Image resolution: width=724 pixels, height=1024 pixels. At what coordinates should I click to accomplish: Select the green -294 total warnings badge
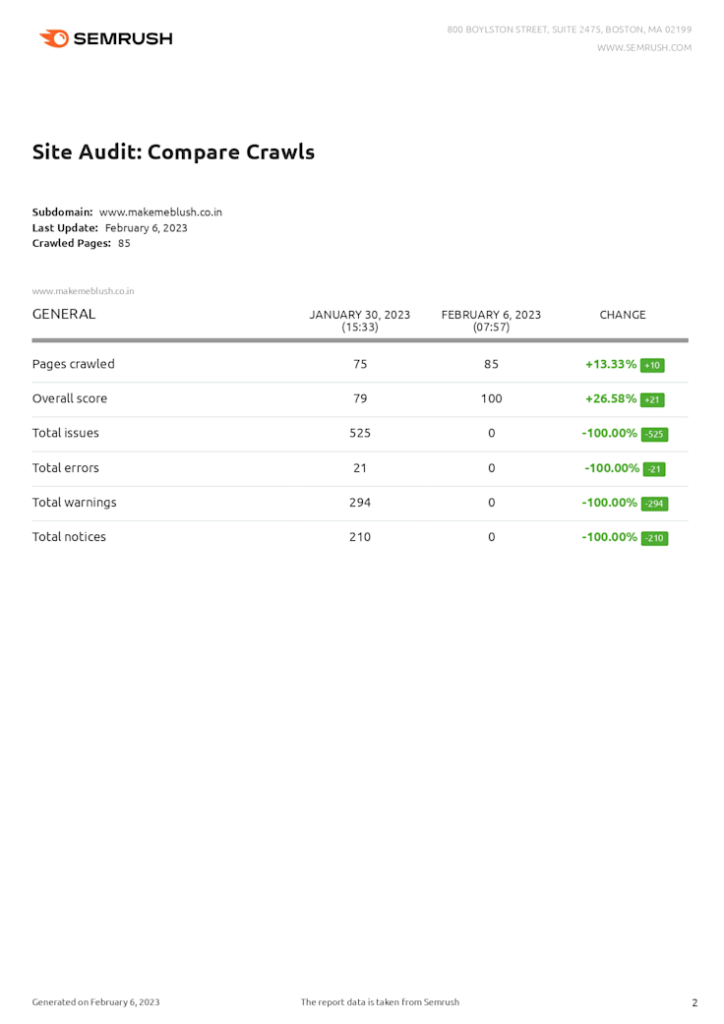click(654, 504)
